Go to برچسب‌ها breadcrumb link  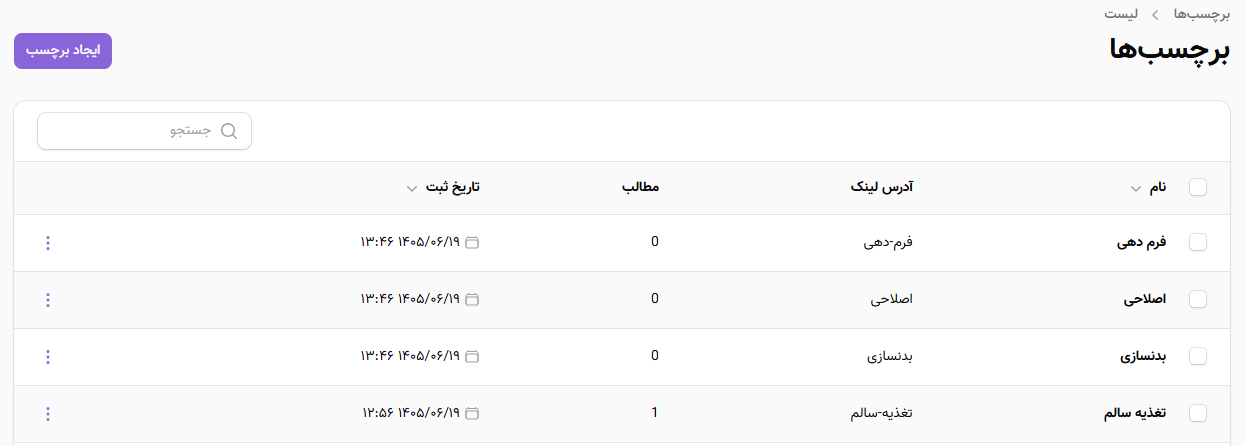tap(1199, 14)
